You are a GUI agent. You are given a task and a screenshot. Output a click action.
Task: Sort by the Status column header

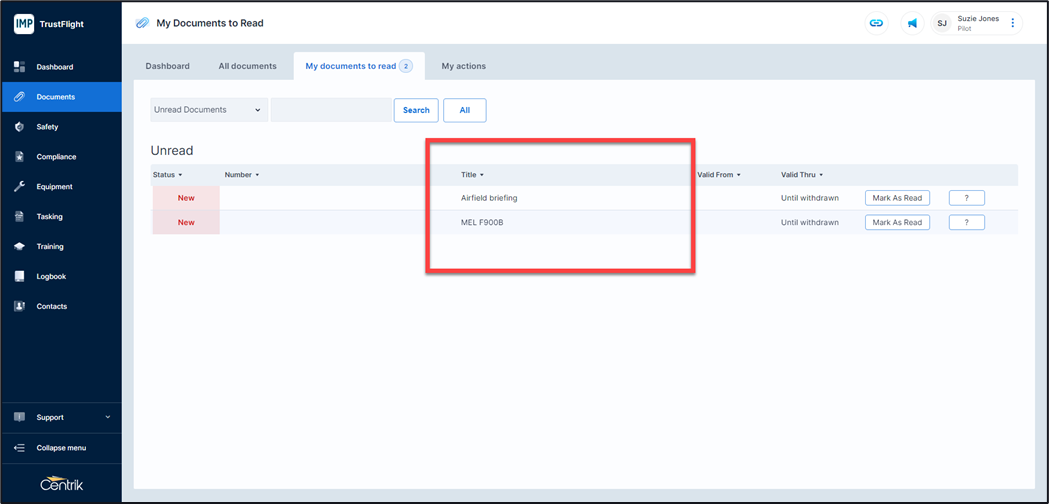click(x=167, y=175)
